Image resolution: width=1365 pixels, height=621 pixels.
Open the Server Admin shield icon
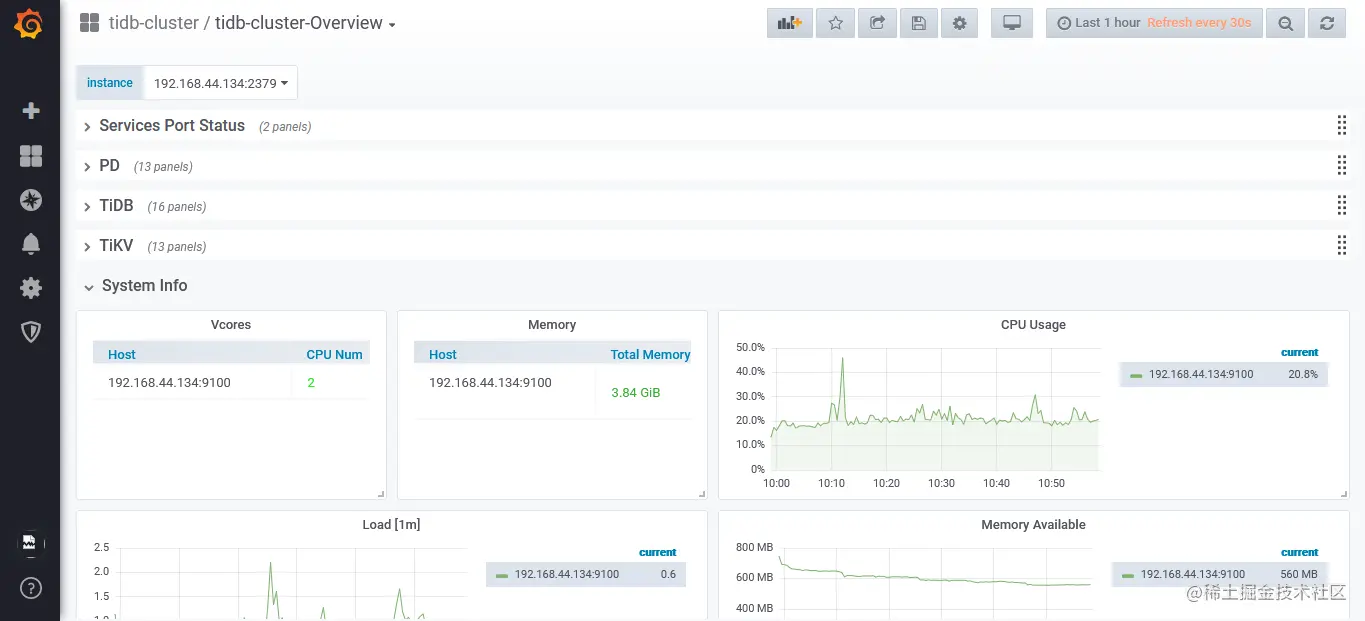[31, 332]
